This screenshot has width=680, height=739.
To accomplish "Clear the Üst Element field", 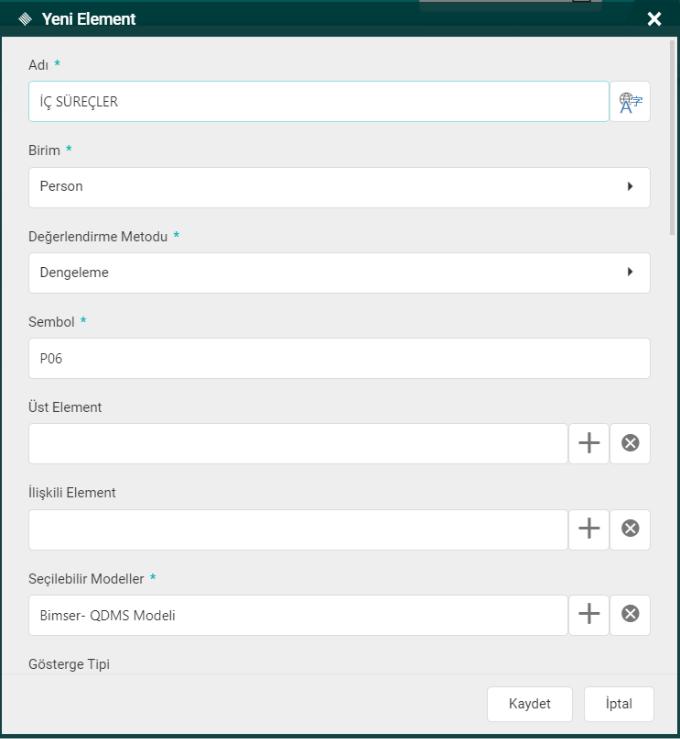I will coord(630,443).
